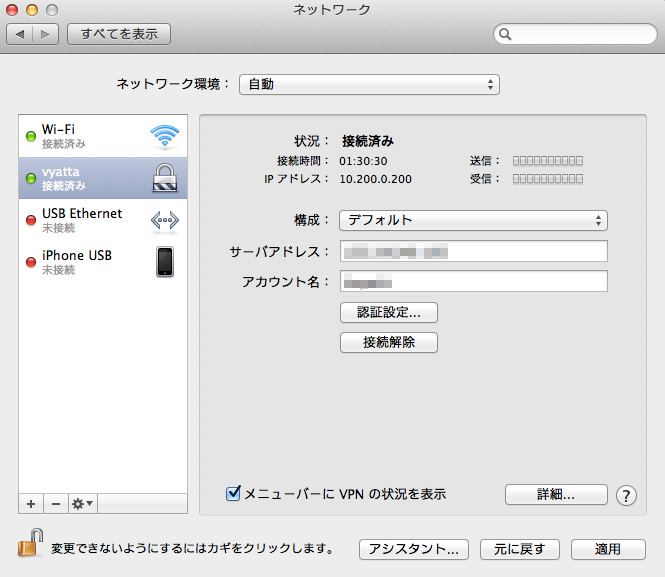Click the 元に戻す button

pyautogui.click(x=520, y=549)
